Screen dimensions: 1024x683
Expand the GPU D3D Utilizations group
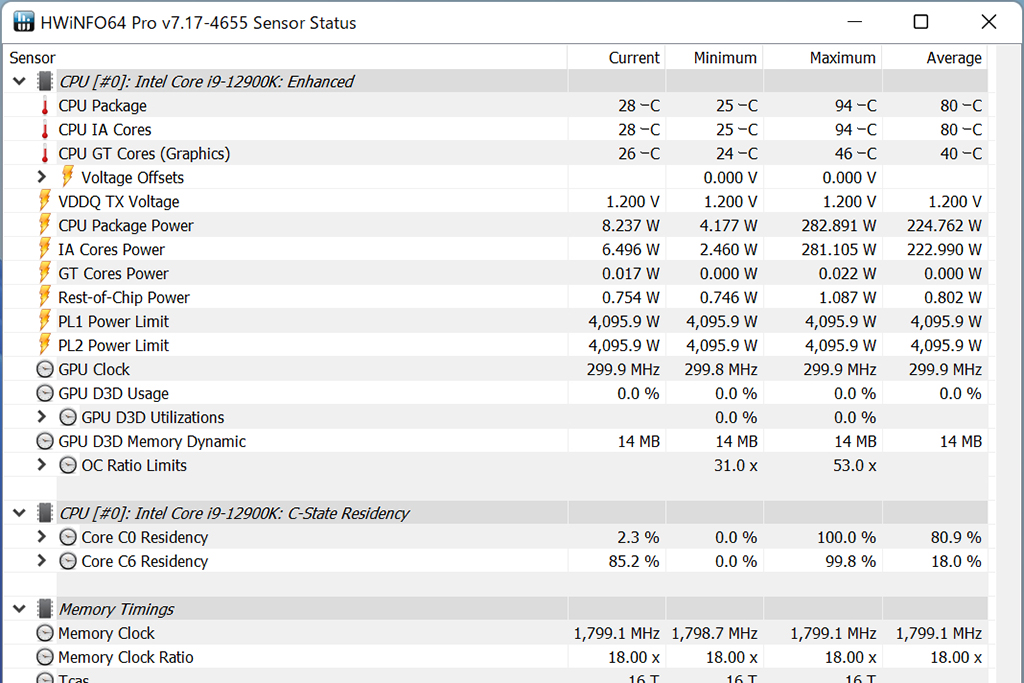tap(41, 418)
